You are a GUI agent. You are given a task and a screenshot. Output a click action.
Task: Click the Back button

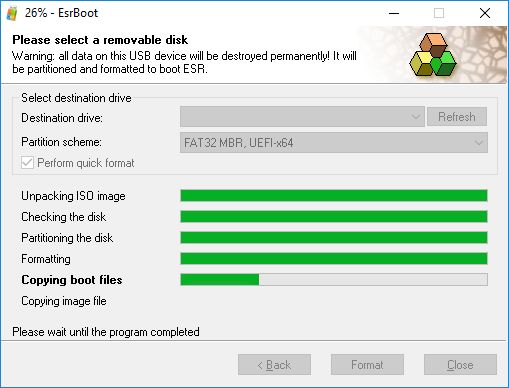click(274, 365)
